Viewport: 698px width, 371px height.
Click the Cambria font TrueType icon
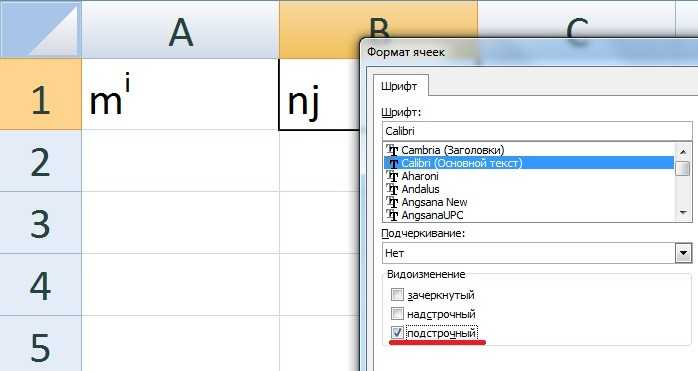click(x=392, y=150)
